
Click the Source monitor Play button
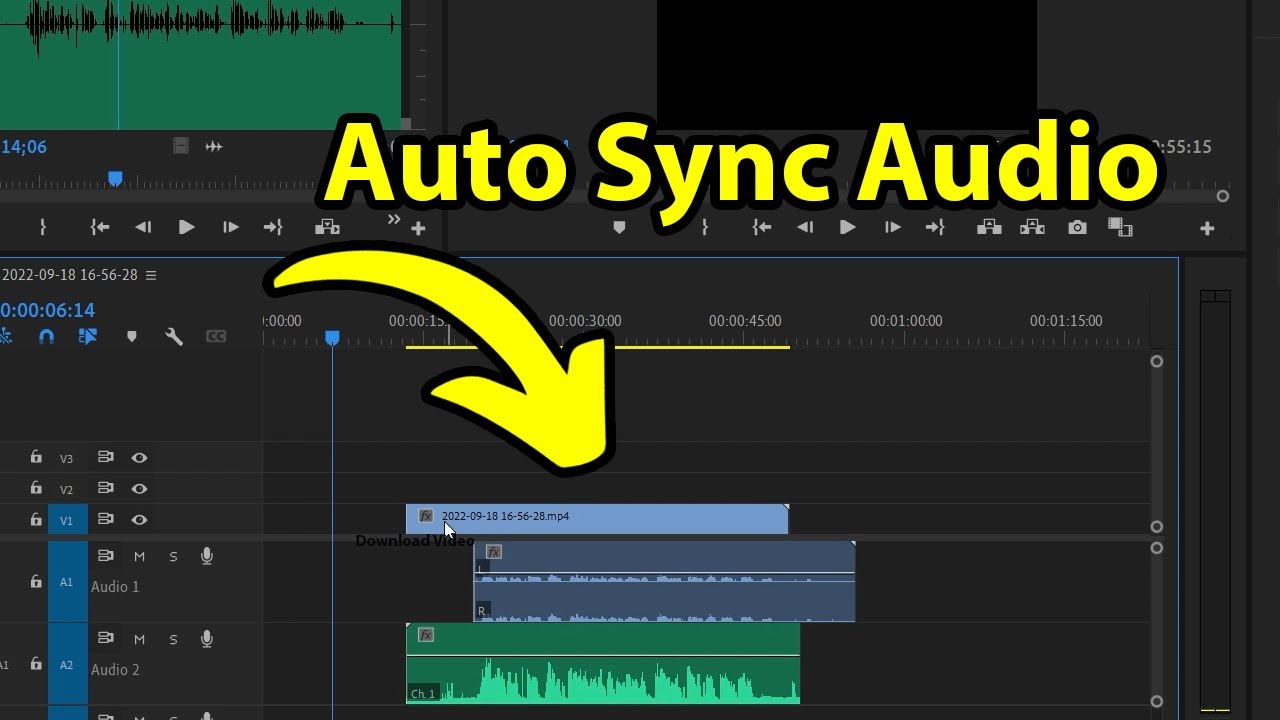186,228
